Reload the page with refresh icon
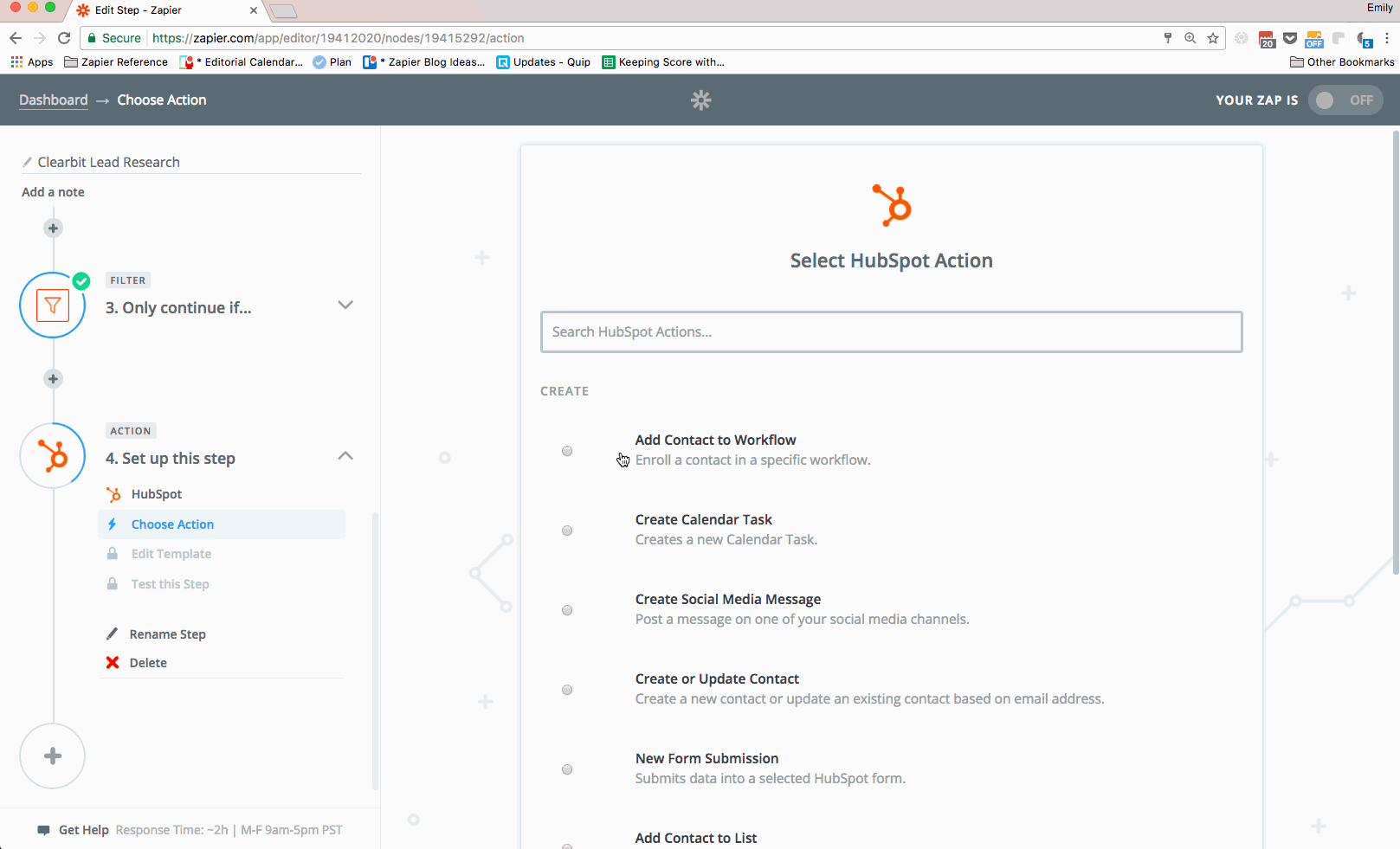Image resolution: width=1400 pixels, height=849 pixels. point(64,38)
